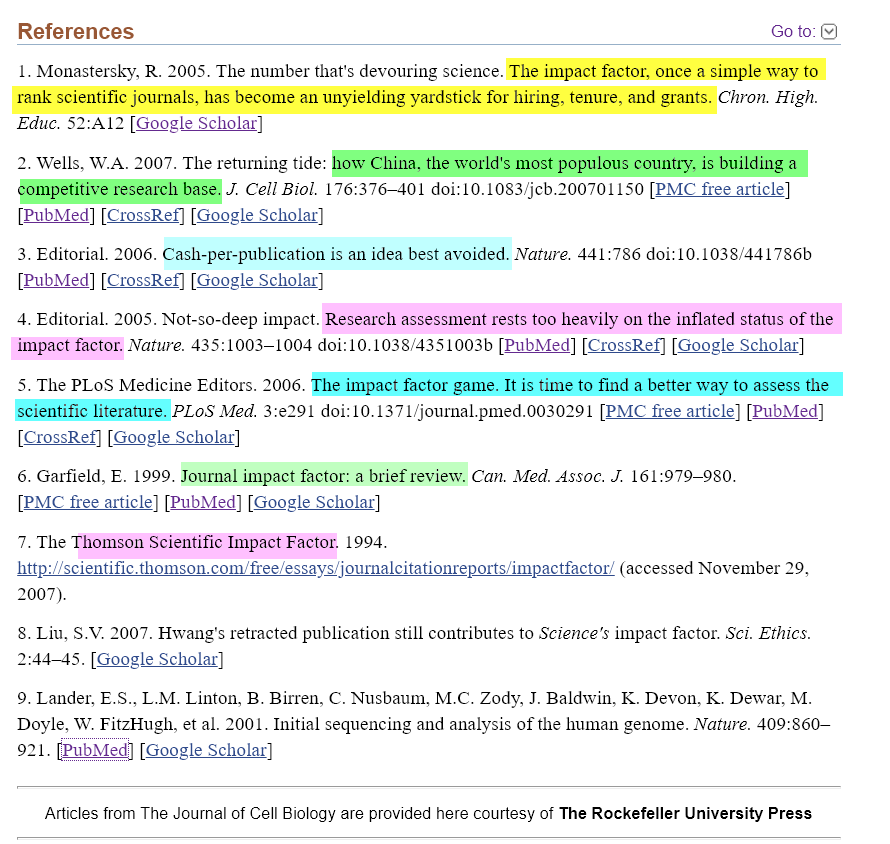Open PubMed link for Garfield 1999 reference
The image size is (890, 844).
[203, 502]
